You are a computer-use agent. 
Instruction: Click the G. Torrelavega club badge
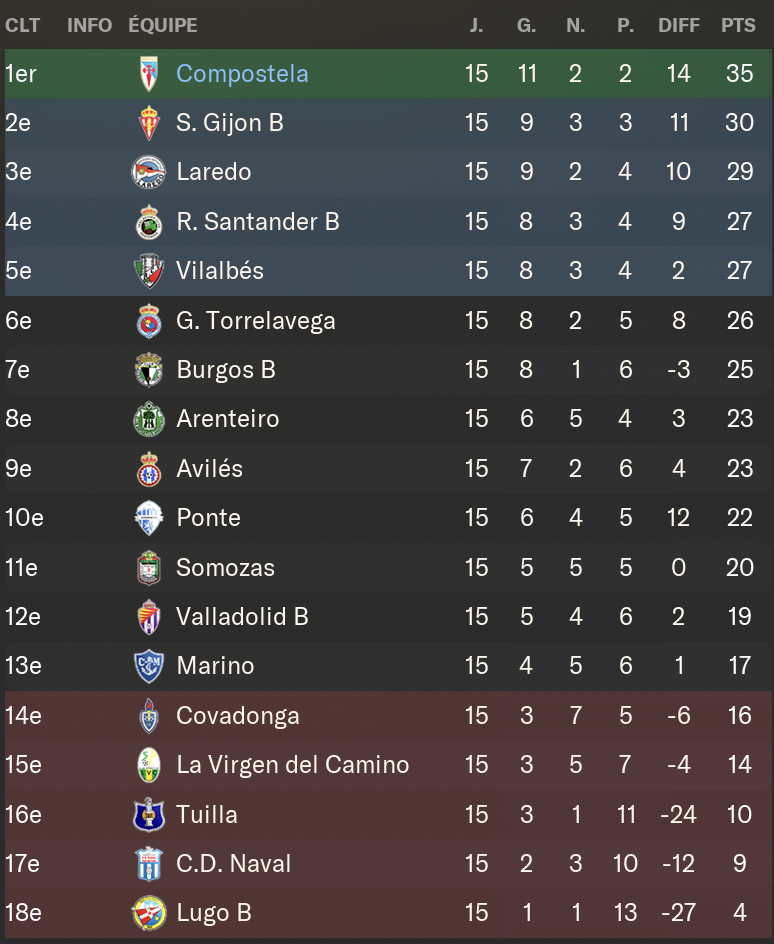point(149,321)
